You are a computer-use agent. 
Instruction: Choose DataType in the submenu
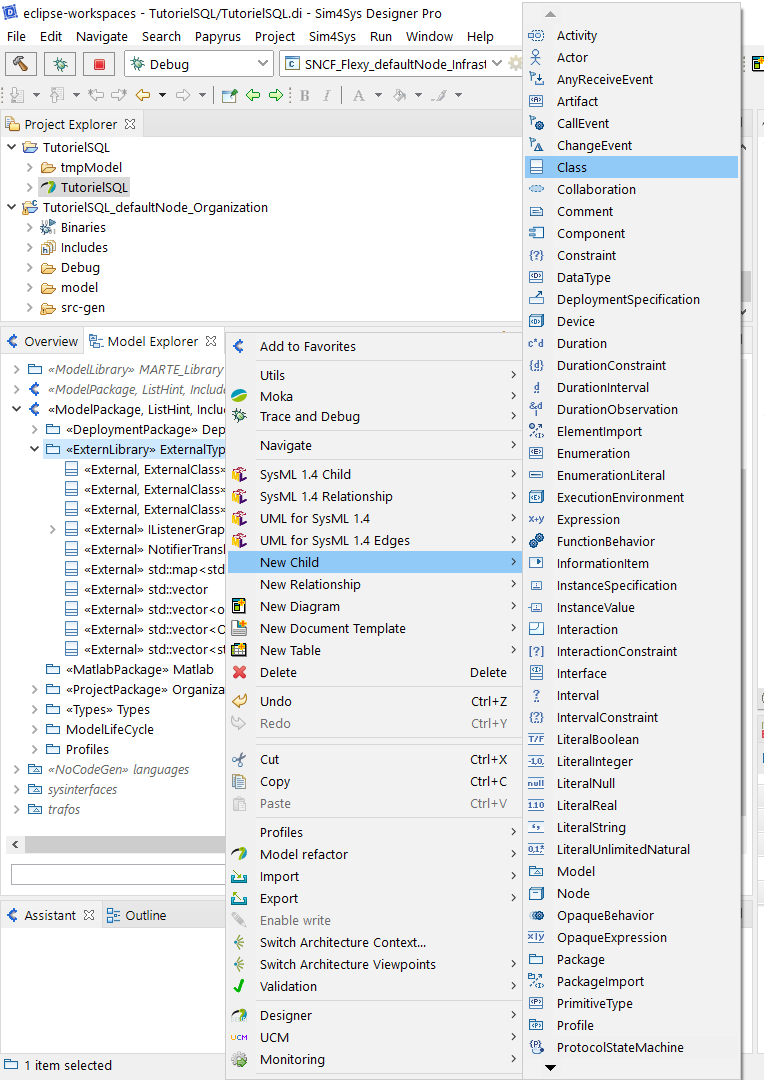[x=632, y=278]
